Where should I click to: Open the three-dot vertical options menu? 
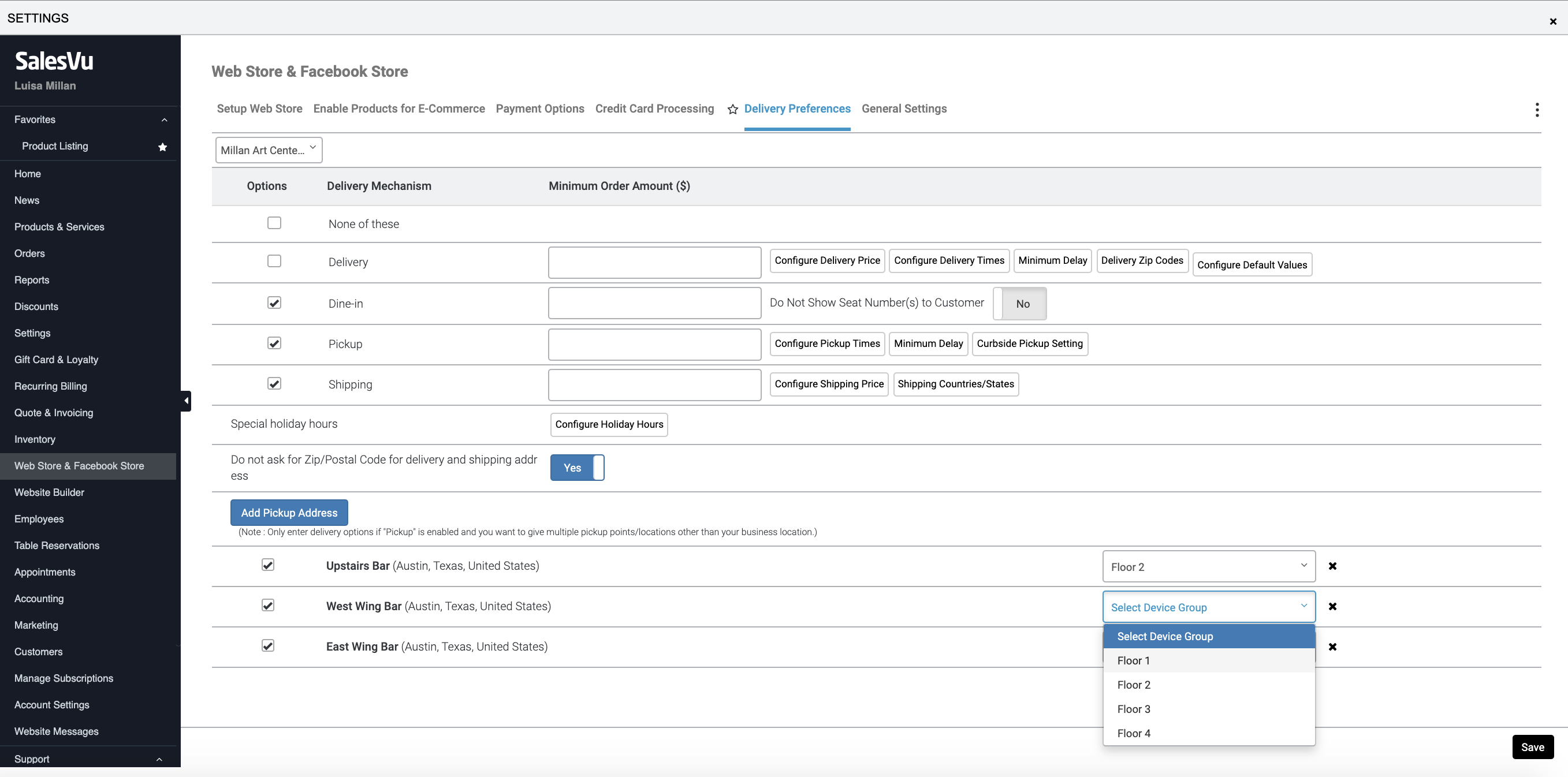pyautogui.click(x=1536, y=110)
